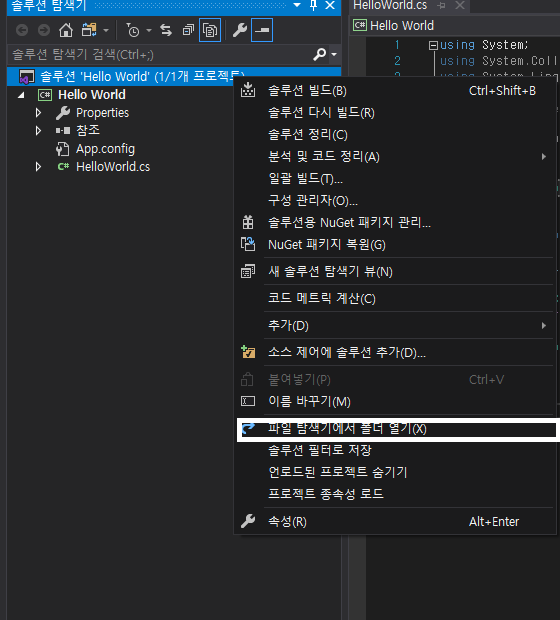The width and height of the screenshot is (560, 620).
Task: Click the search magnifier icon
Action: click(x=320, y=54)
